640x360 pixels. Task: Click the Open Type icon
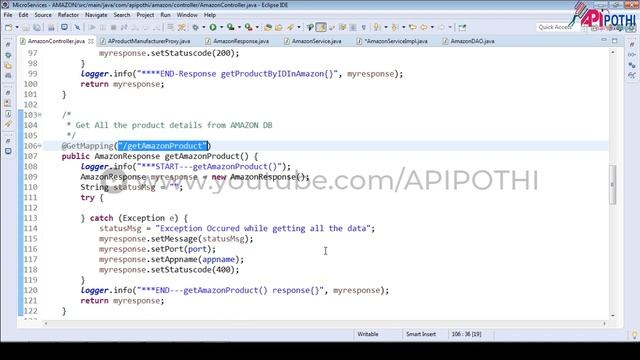pos(268,27)
